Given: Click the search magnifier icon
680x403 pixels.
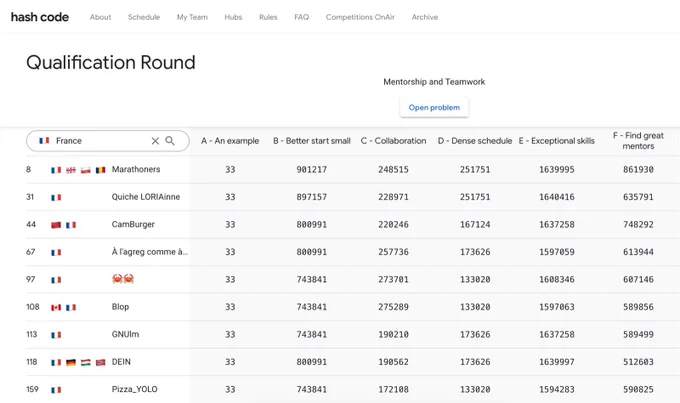Looking at the screenshot, I should (170, 141).
